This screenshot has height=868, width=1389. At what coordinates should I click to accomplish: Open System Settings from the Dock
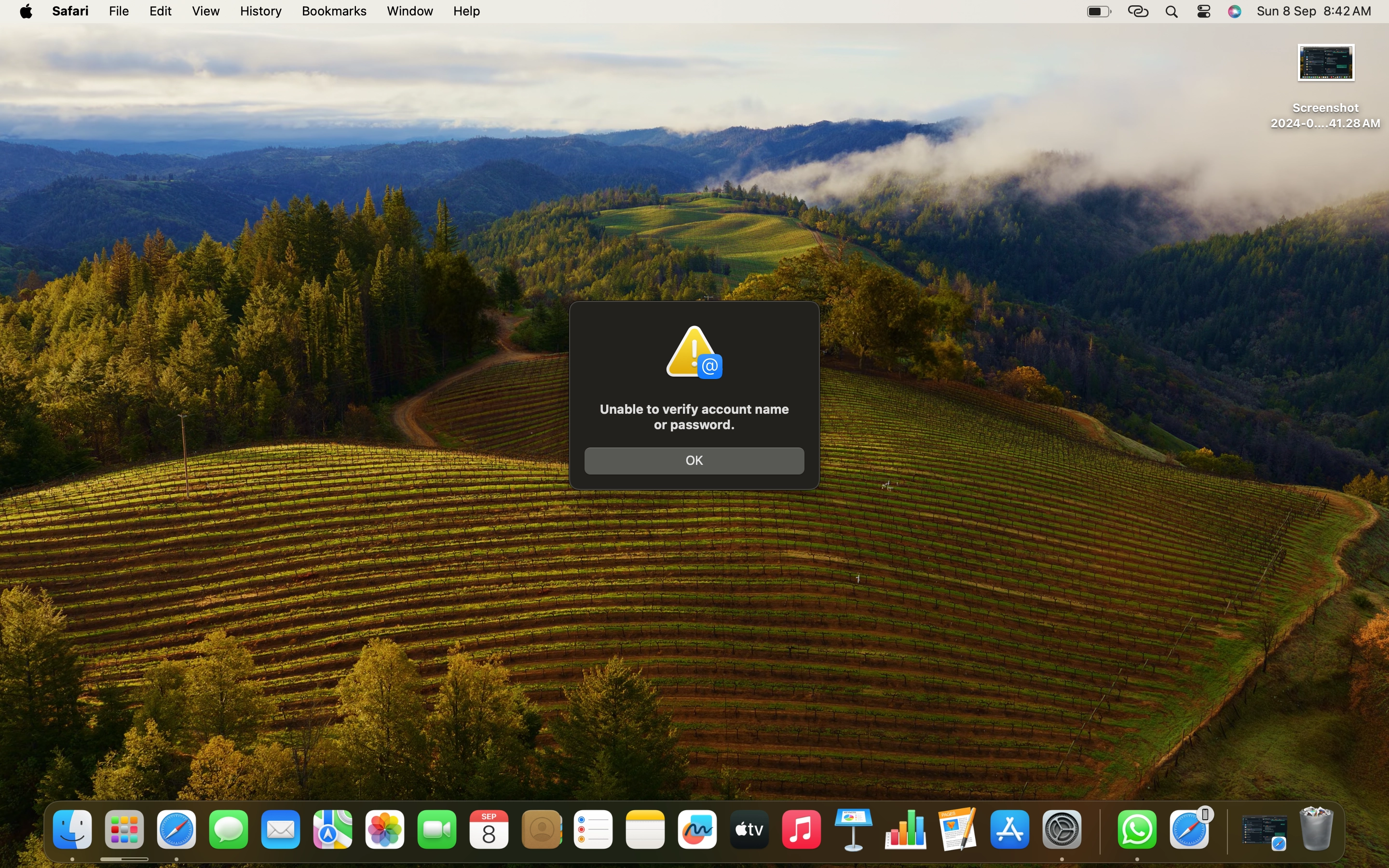tap(1062, 829)
